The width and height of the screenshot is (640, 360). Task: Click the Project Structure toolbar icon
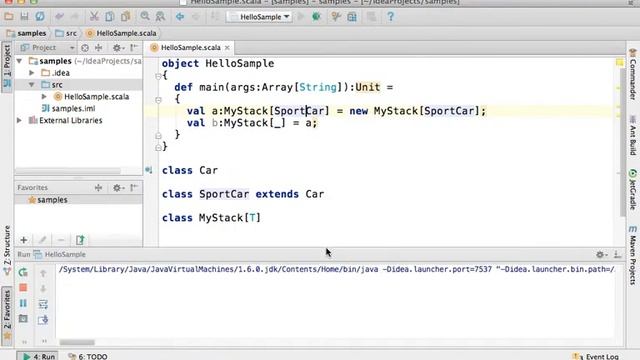click(x=352, y=17)
